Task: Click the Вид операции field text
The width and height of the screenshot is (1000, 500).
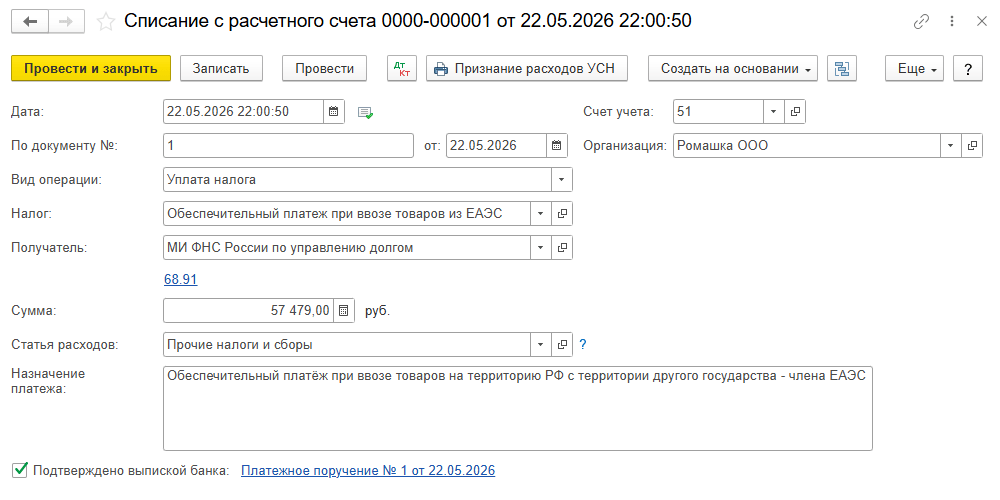Action: point(357,179)
